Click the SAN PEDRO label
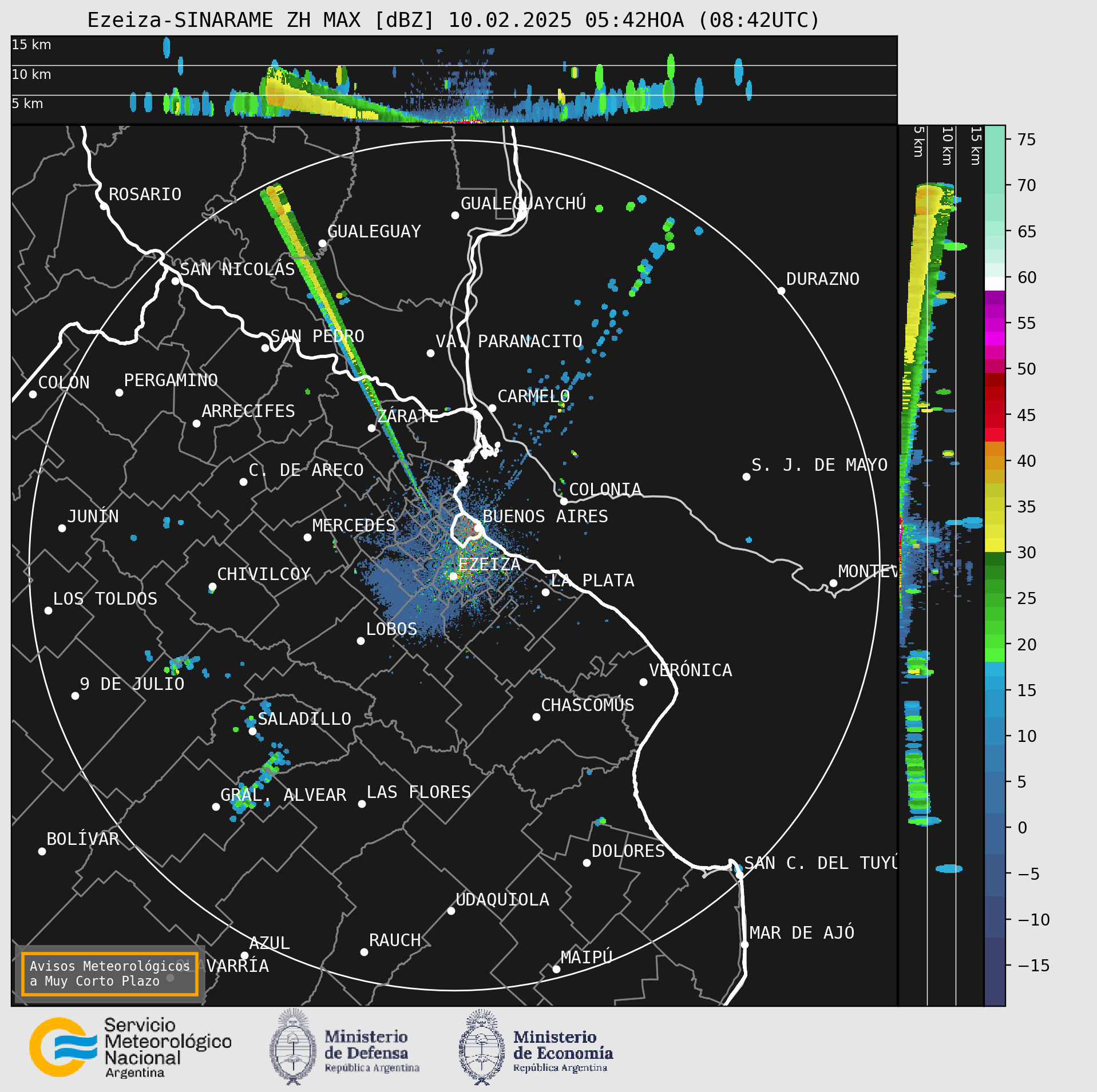The width and height of the screenshot is (1097, 1092). (317, 336)
